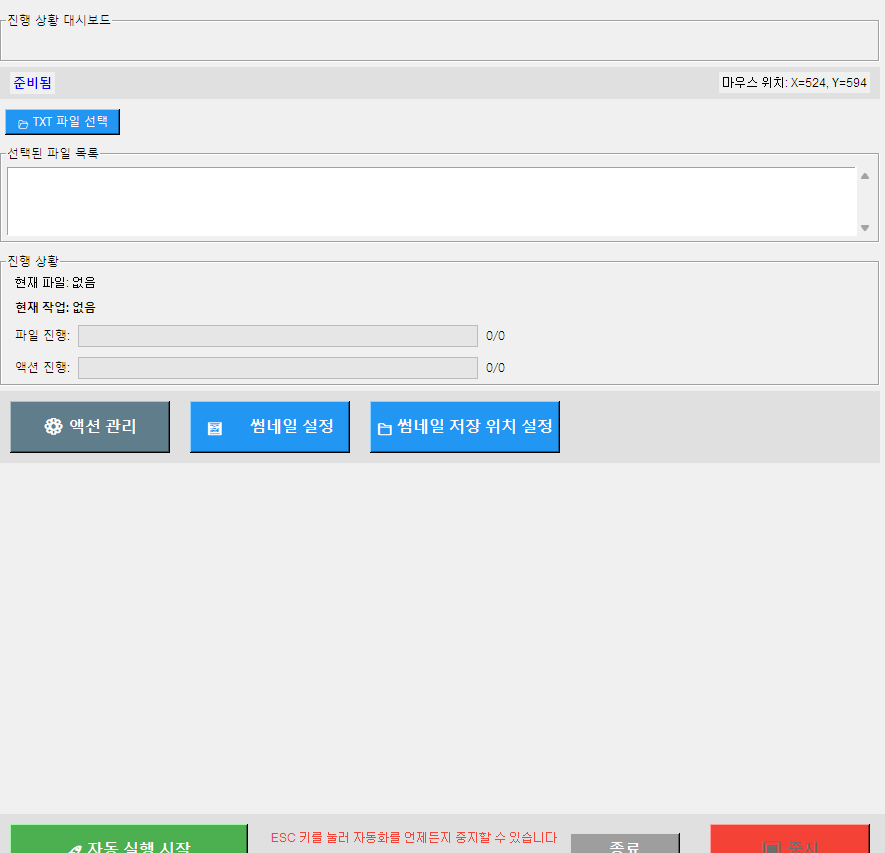This screenshot has height=853, width=885.
Task: Open the TXT 파일 선택 file picker
Action: (x=62, y=122)
